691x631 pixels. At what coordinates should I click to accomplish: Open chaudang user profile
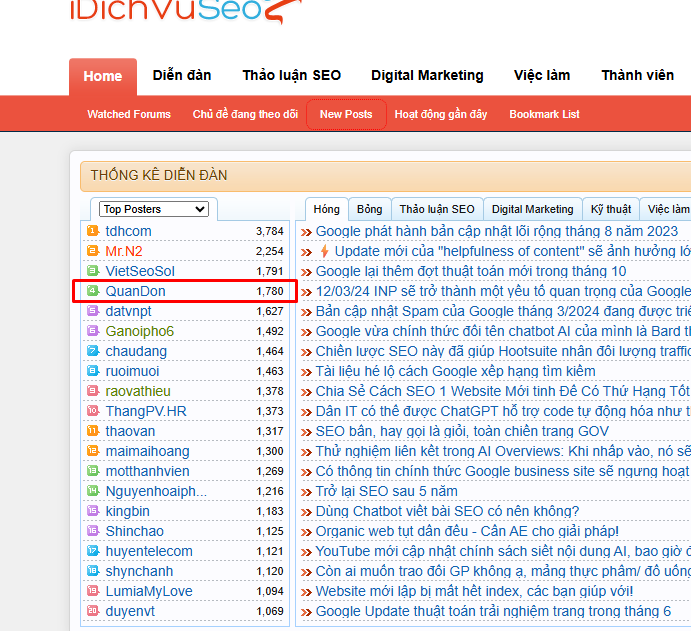[136, 351]
